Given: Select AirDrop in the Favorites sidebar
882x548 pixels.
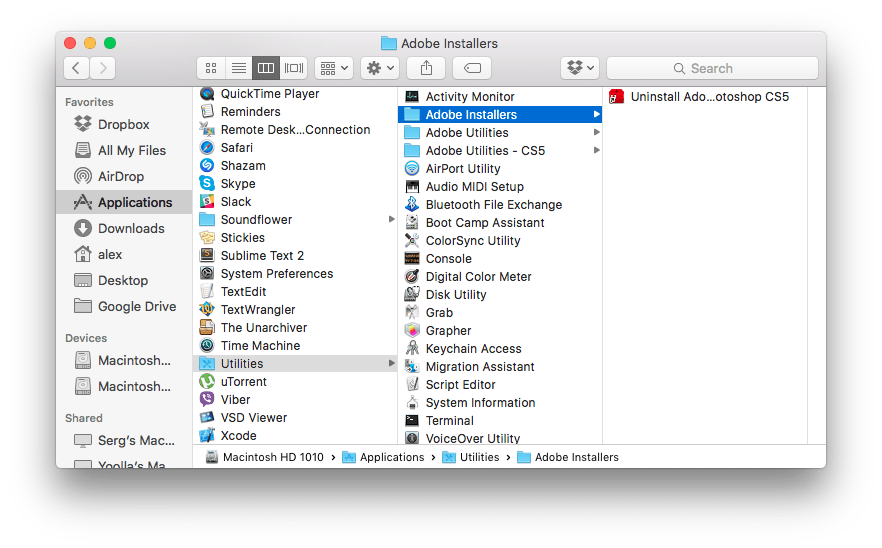Looking at the screenshot, I should [120, 176].
